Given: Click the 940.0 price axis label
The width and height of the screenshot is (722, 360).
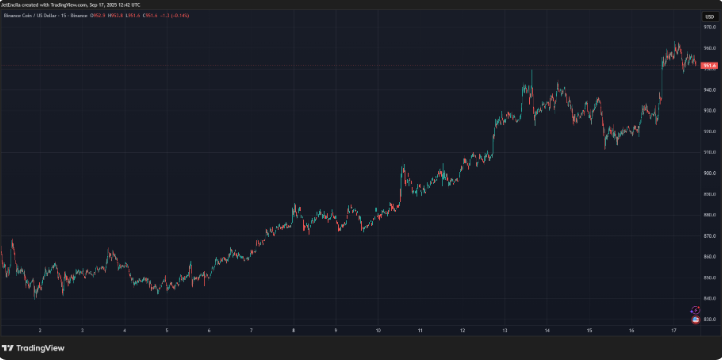Looking at the screenshot, I should coord(709,90).
